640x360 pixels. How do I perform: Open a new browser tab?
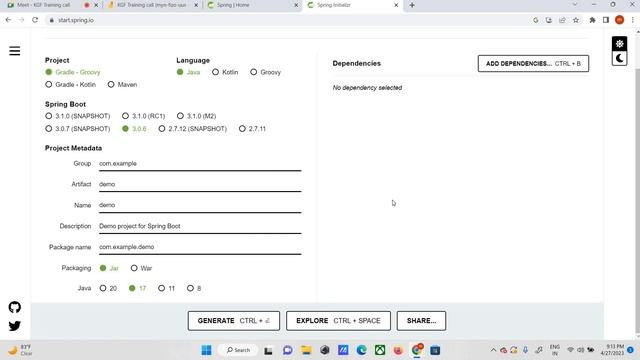[x=412, y=5]
